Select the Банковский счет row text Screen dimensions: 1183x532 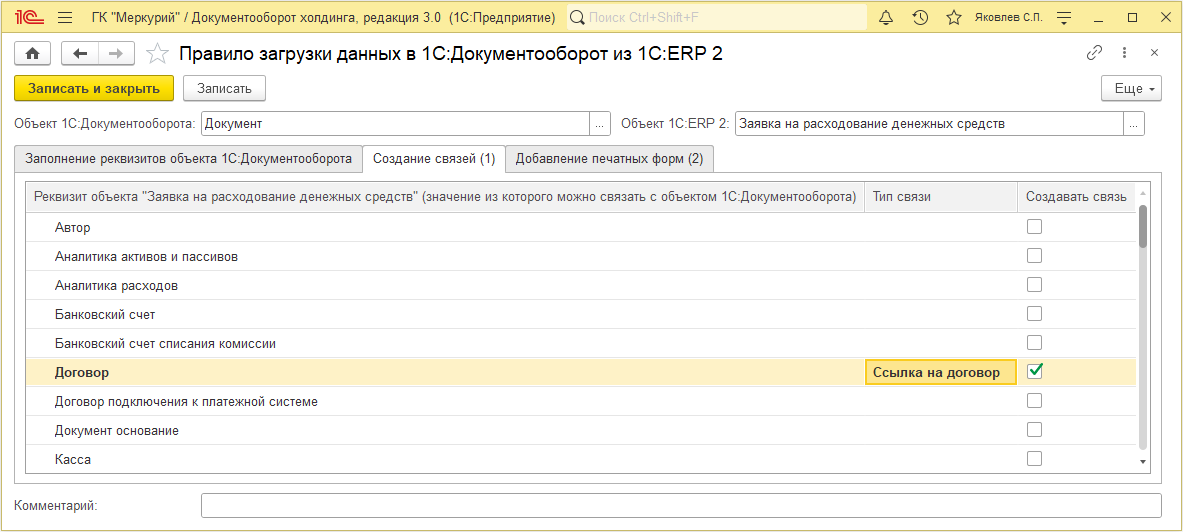click(x=105, y=314)
